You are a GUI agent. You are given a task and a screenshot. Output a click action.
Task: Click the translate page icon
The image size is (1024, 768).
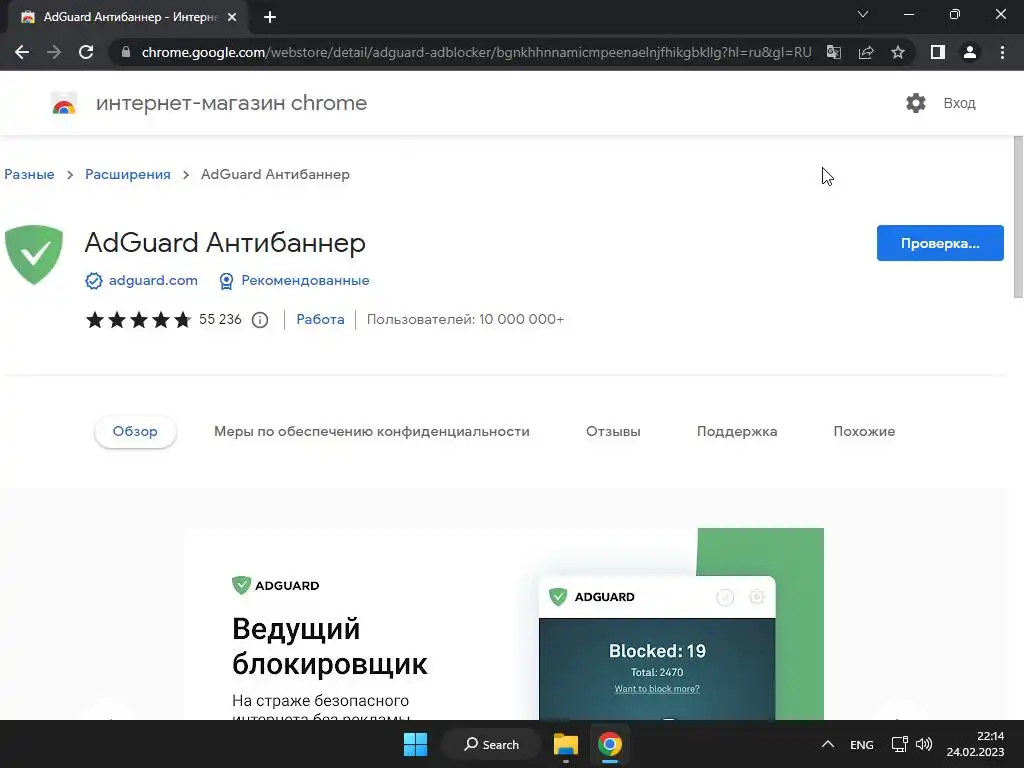pyautogui.click(x=834, y=52)
